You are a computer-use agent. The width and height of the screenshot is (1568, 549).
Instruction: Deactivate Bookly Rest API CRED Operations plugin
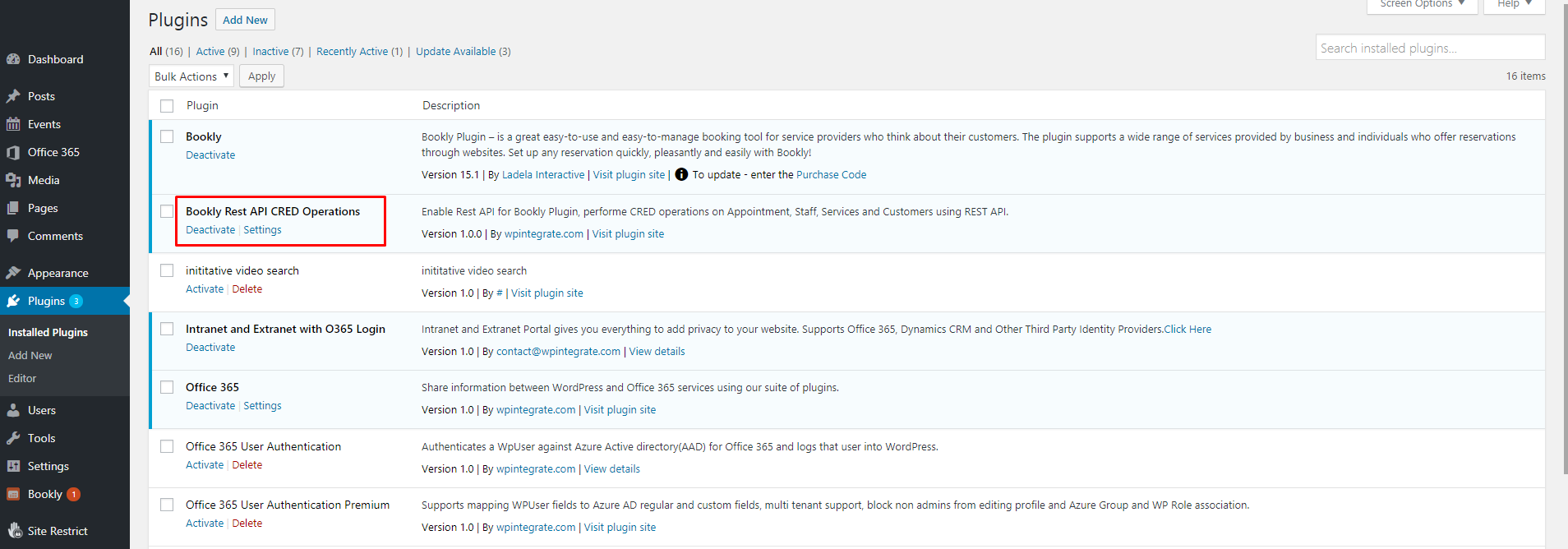[210, 229]
